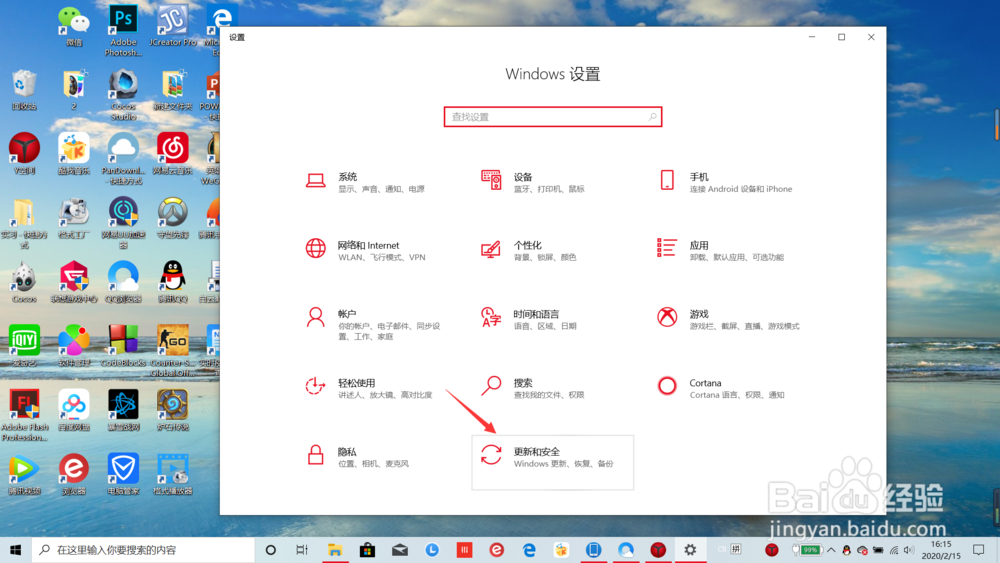
Task: Open Mail app from taskbar
Action: (x=400, y=550)
